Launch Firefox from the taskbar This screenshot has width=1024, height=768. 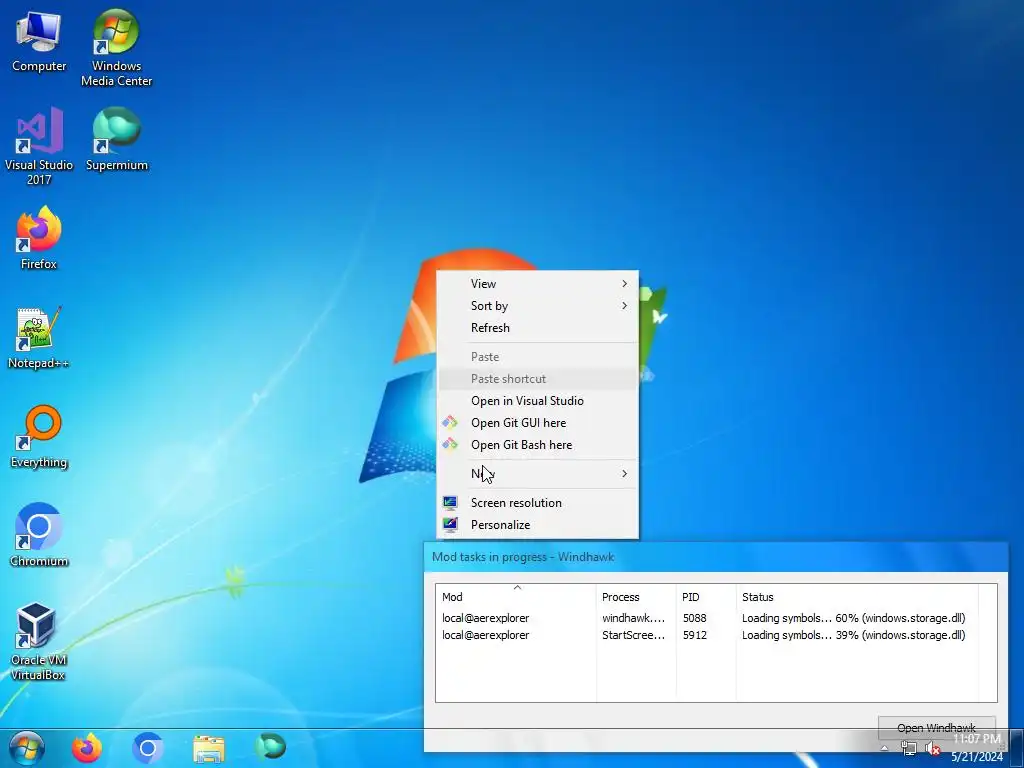coord(87,748)
